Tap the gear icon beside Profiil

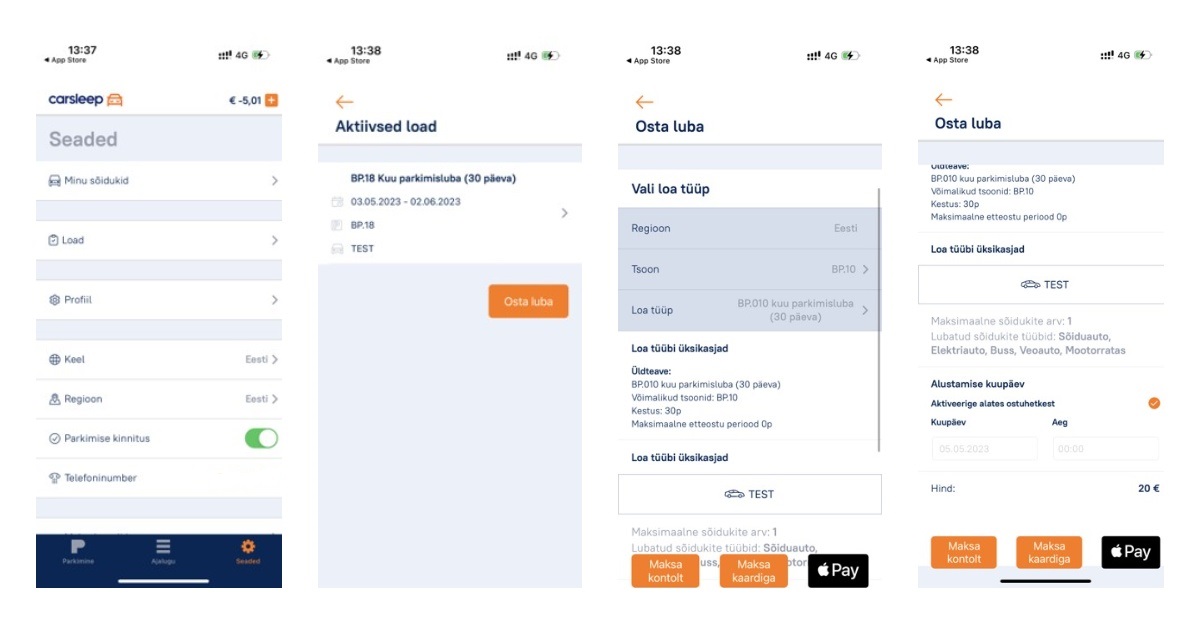[55, 300]
